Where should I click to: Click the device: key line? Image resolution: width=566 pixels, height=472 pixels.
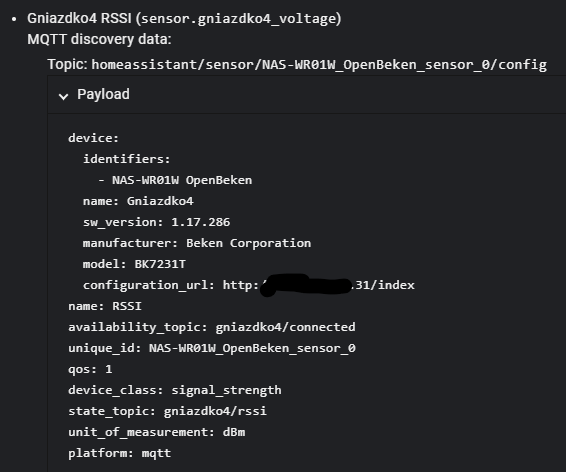pyautogui.click(x=93, y=138)
